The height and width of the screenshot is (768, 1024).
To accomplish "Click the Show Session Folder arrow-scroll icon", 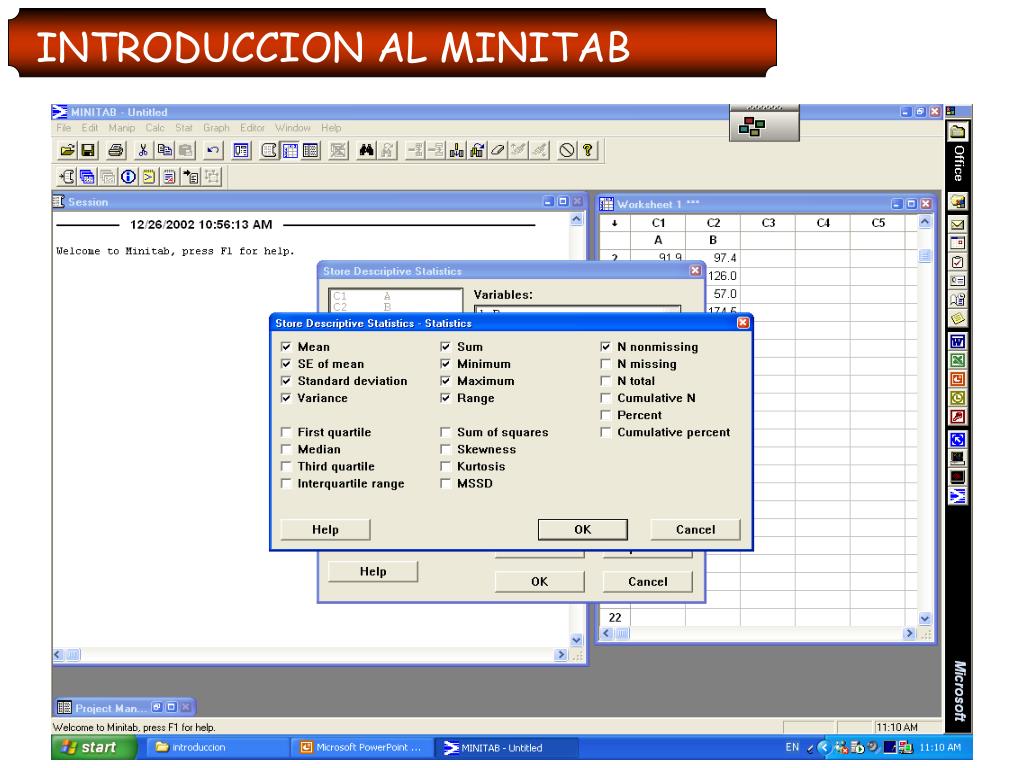I will tap(67, 176).
